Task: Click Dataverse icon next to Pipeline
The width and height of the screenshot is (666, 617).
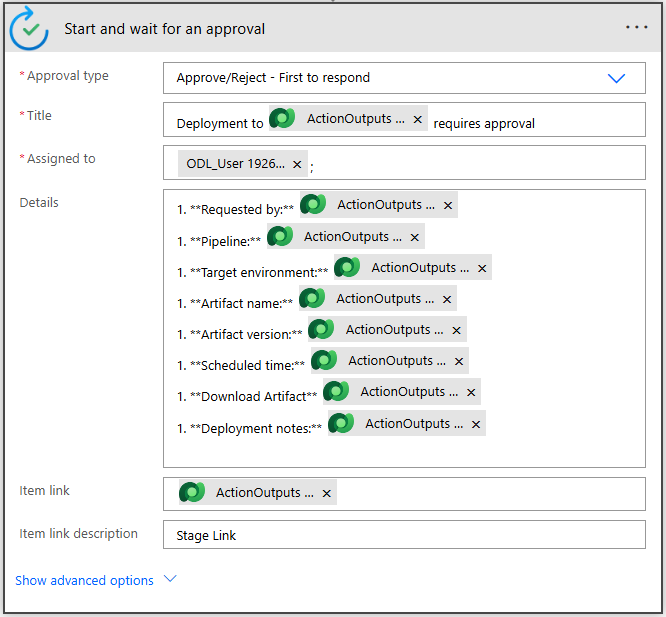Action: (281, 237)
